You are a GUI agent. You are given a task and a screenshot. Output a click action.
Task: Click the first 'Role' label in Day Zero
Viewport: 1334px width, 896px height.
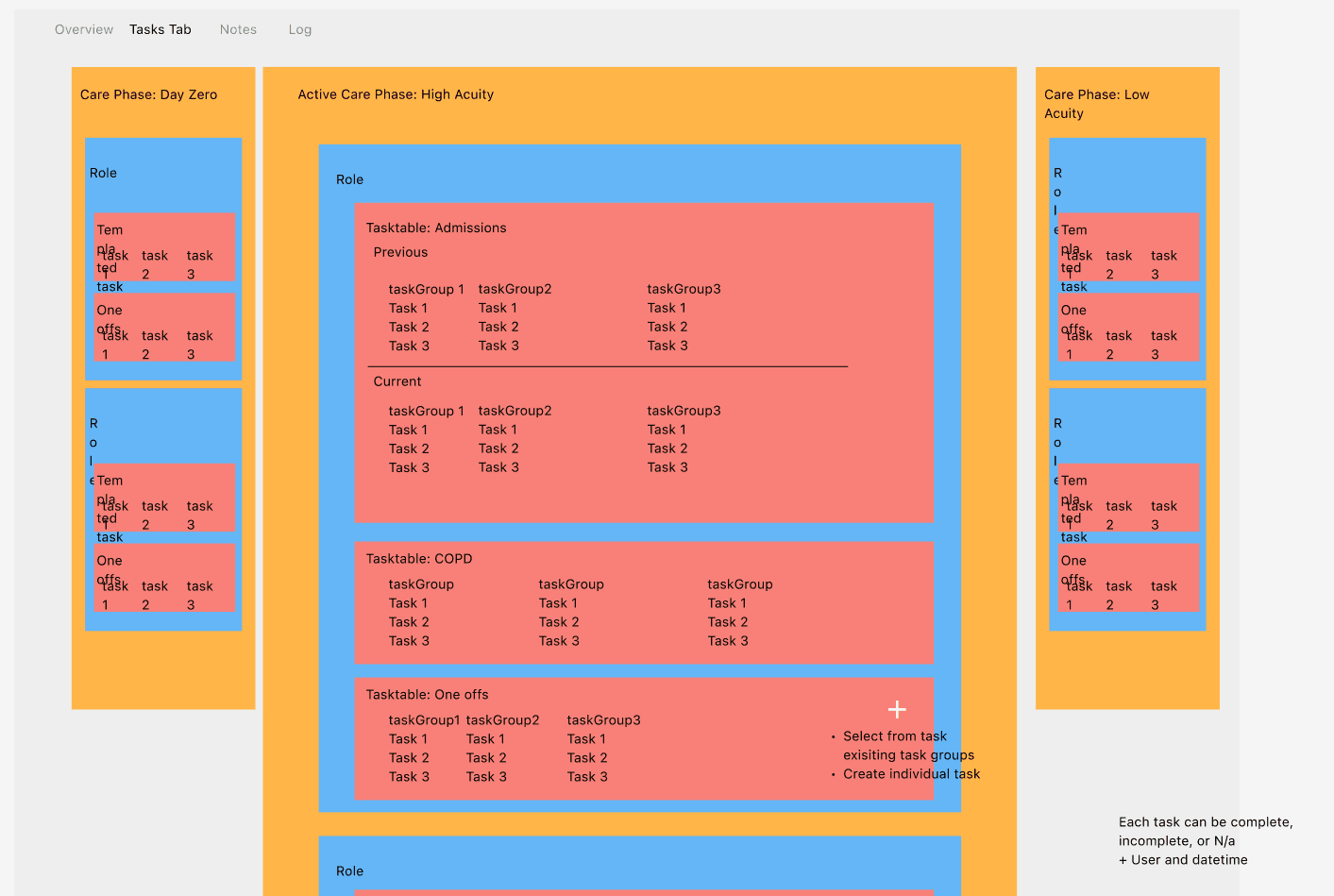[103, 173]
